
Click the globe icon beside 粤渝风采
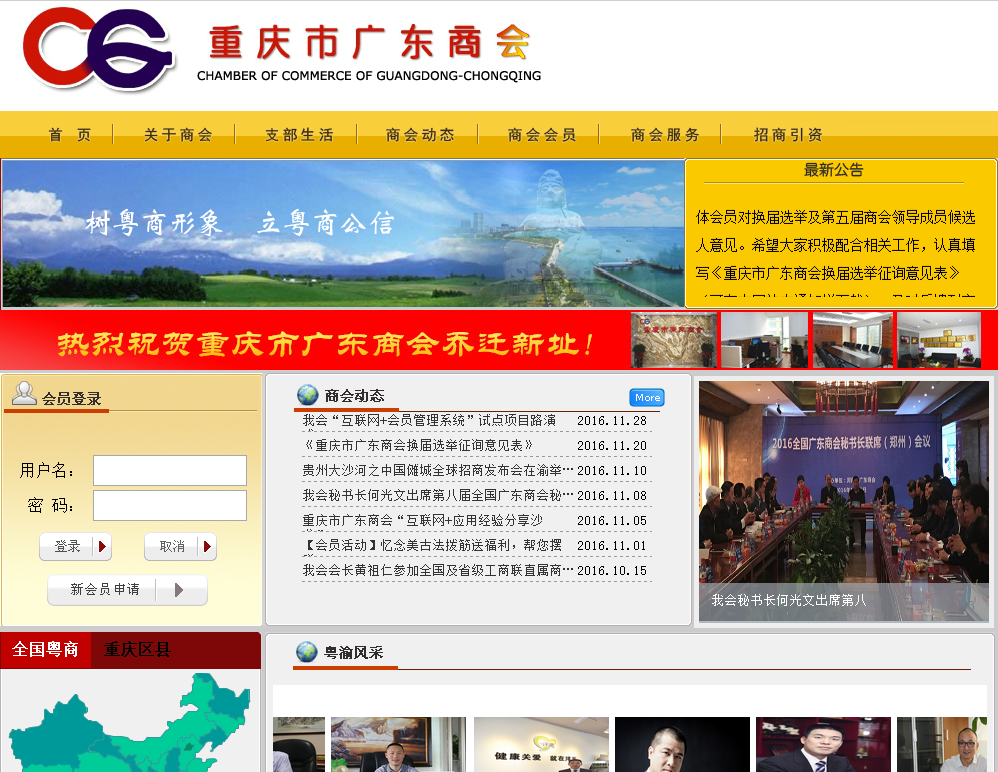point(307,652)
